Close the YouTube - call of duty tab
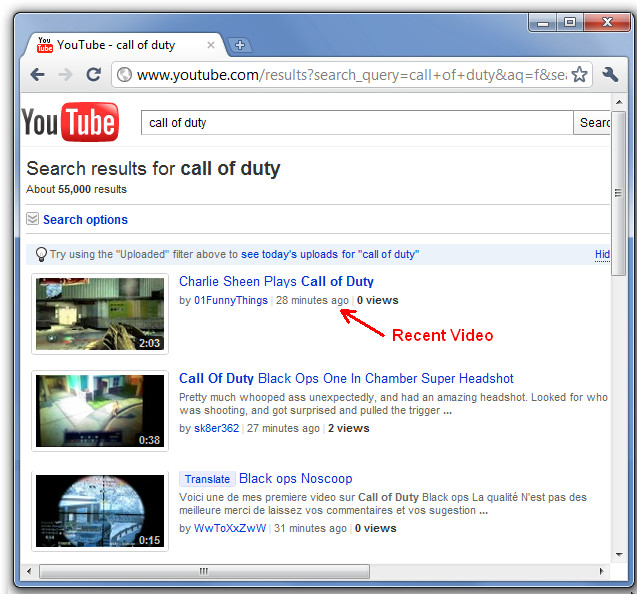This screenshot has height=594, width=637. pyautogui.click(x=211, y=45)
